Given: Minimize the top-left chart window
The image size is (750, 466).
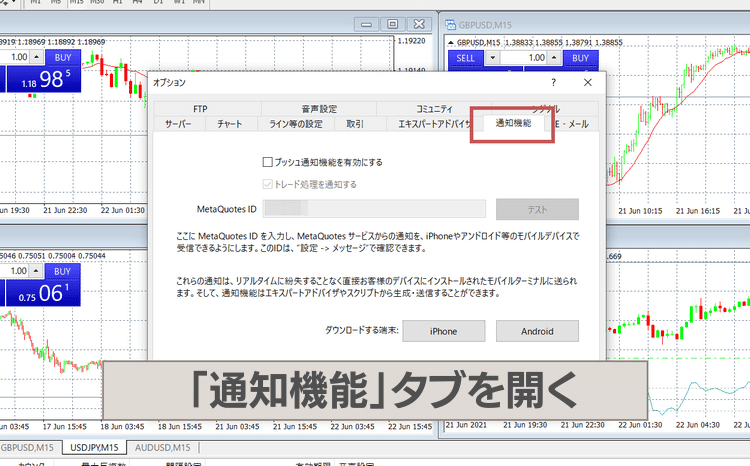Looking at the screenshot, I should click(x=366, y=24).
